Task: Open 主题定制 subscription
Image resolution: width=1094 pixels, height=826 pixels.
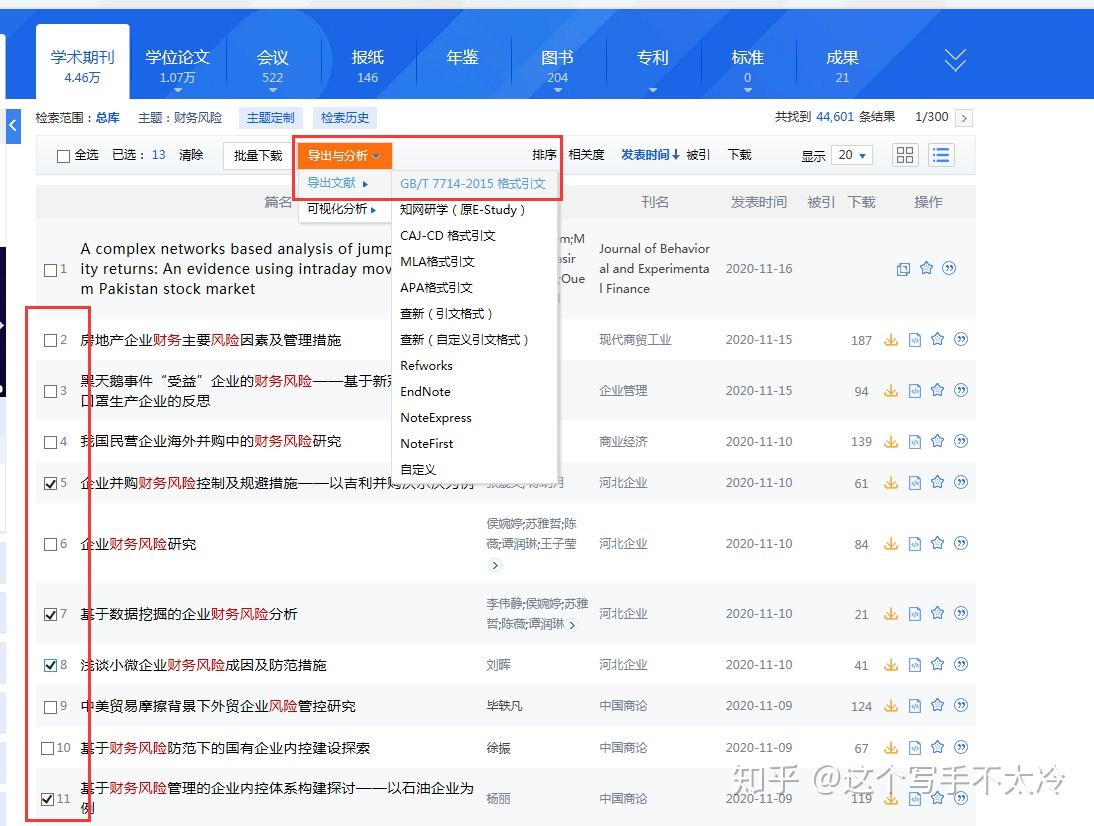Action: tap(271, 118)
